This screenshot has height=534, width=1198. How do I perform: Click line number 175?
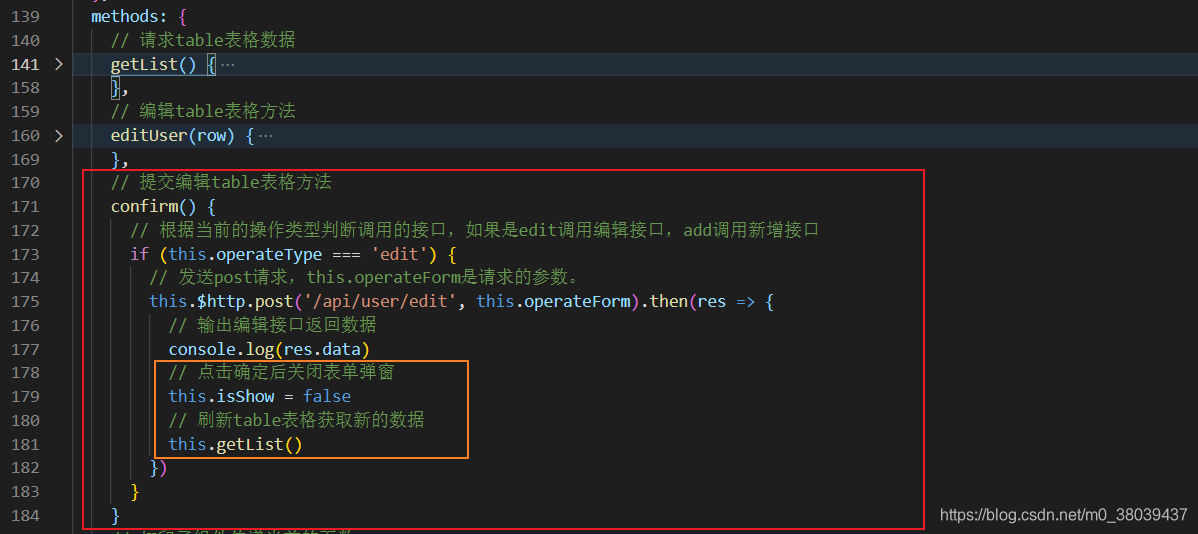tap(26, 302)
